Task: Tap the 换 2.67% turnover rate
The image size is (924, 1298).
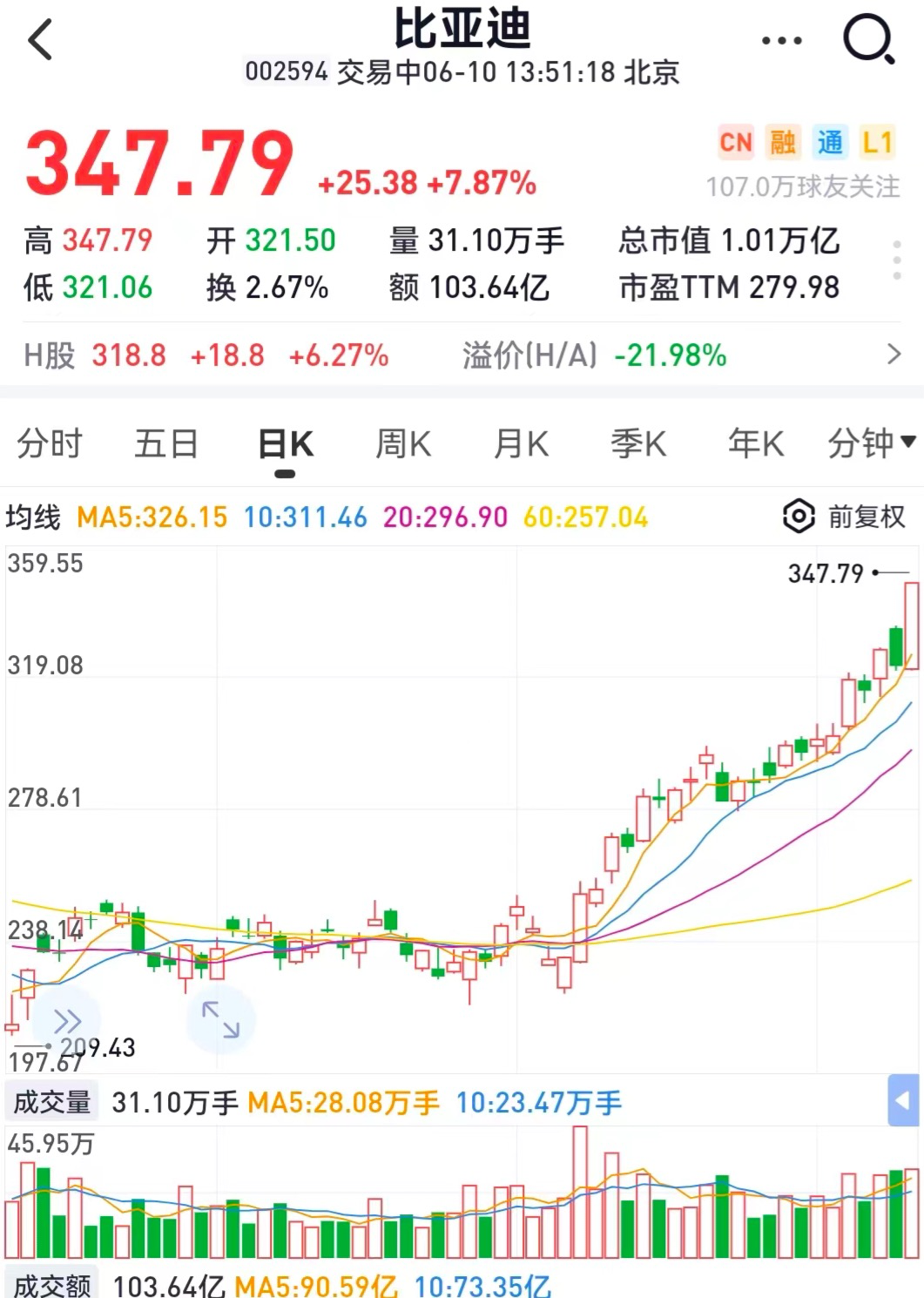Action: 267,287
